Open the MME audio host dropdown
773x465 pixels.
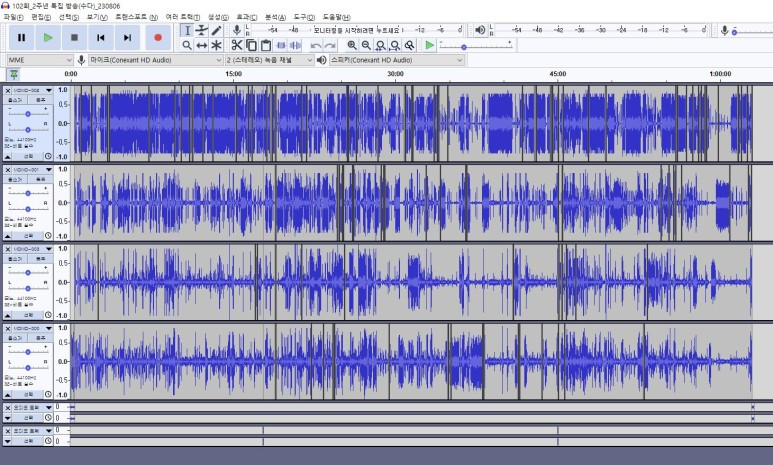pos(40,60)
